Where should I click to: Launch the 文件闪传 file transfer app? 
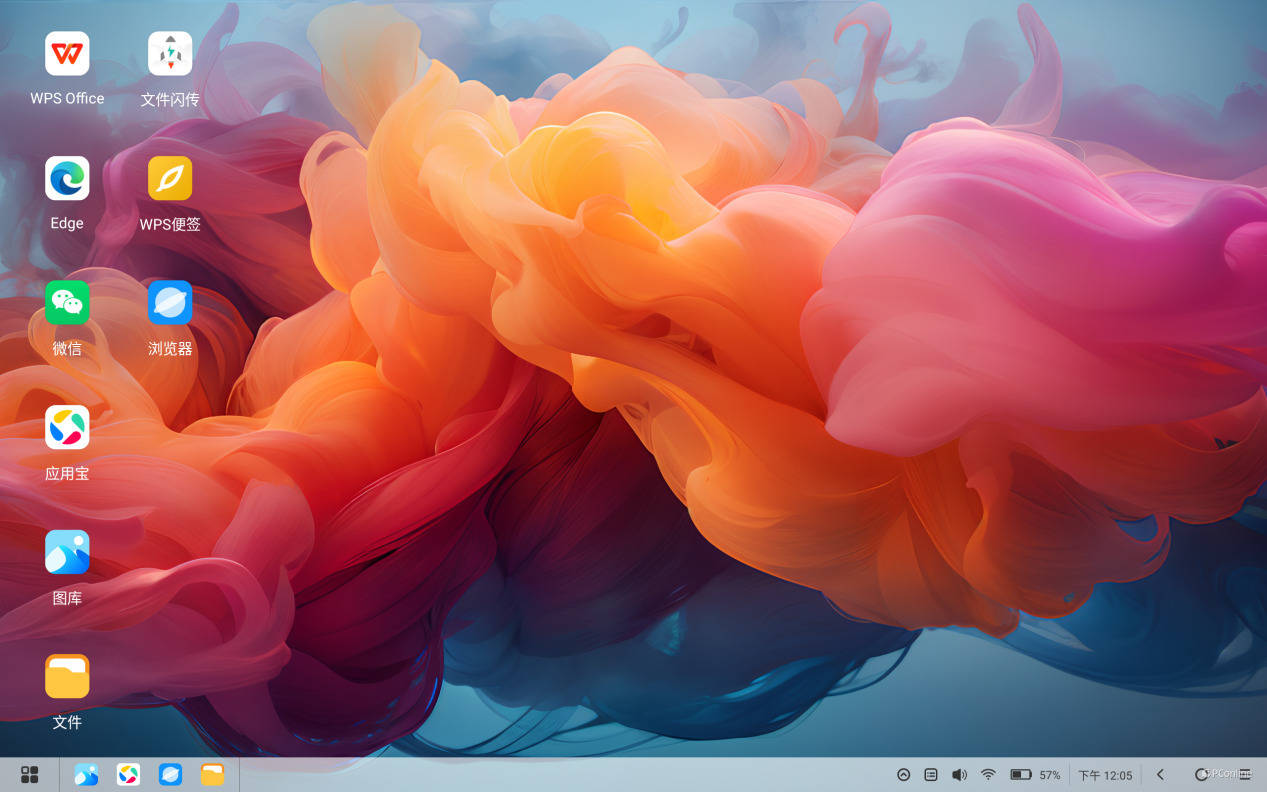click(170, 54)
